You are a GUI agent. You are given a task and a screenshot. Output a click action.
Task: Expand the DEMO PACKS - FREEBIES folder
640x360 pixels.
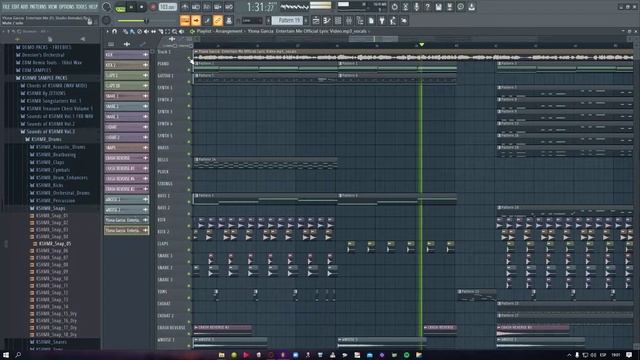click(43, 47)
